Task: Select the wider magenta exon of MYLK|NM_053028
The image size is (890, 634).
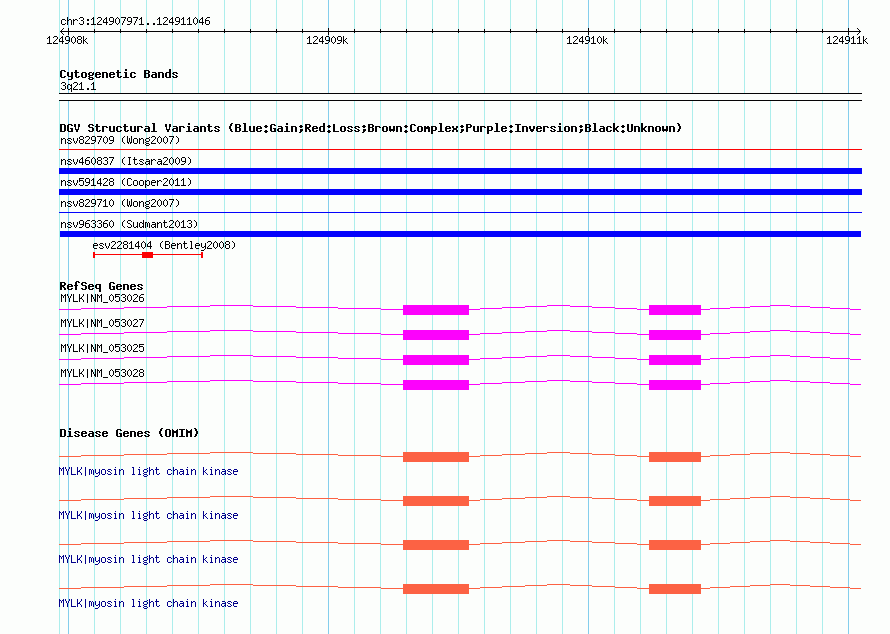Action: tap(436, 385)
